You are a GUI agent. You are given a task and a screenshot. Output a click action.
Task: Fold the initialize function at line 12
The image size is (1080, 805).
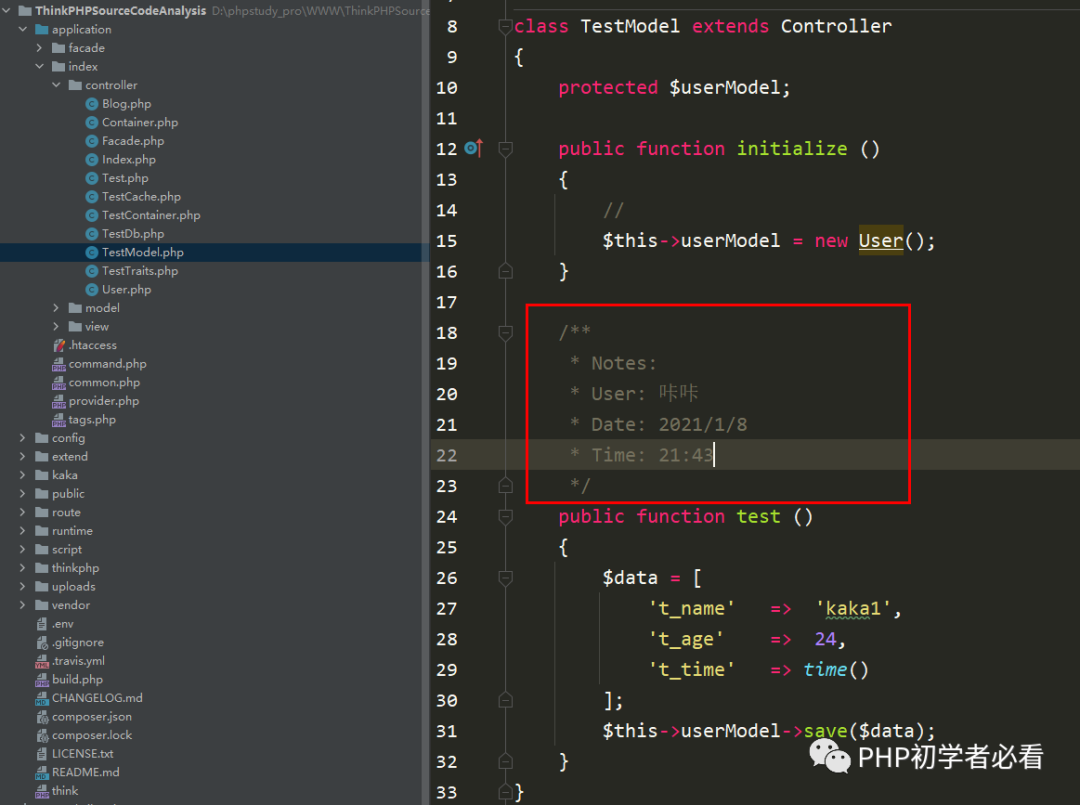(505, 149)
